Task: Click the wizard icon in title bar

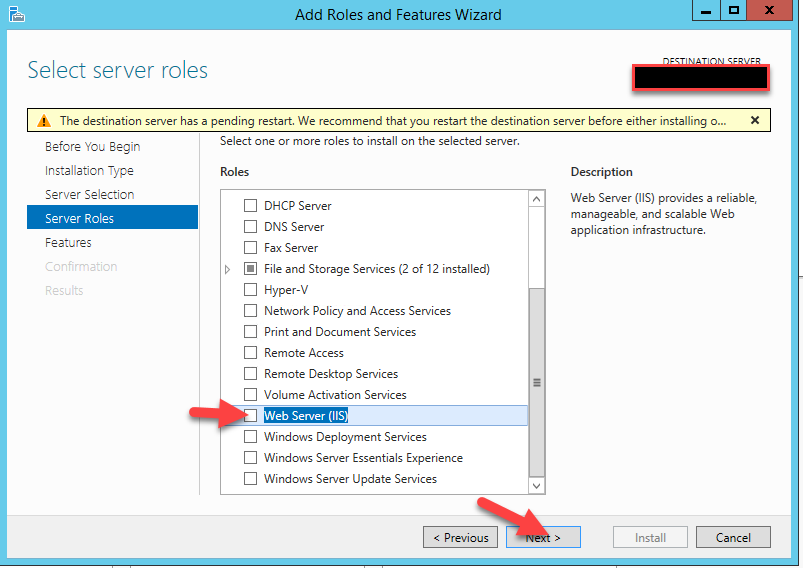Action: tap(15, 14)
